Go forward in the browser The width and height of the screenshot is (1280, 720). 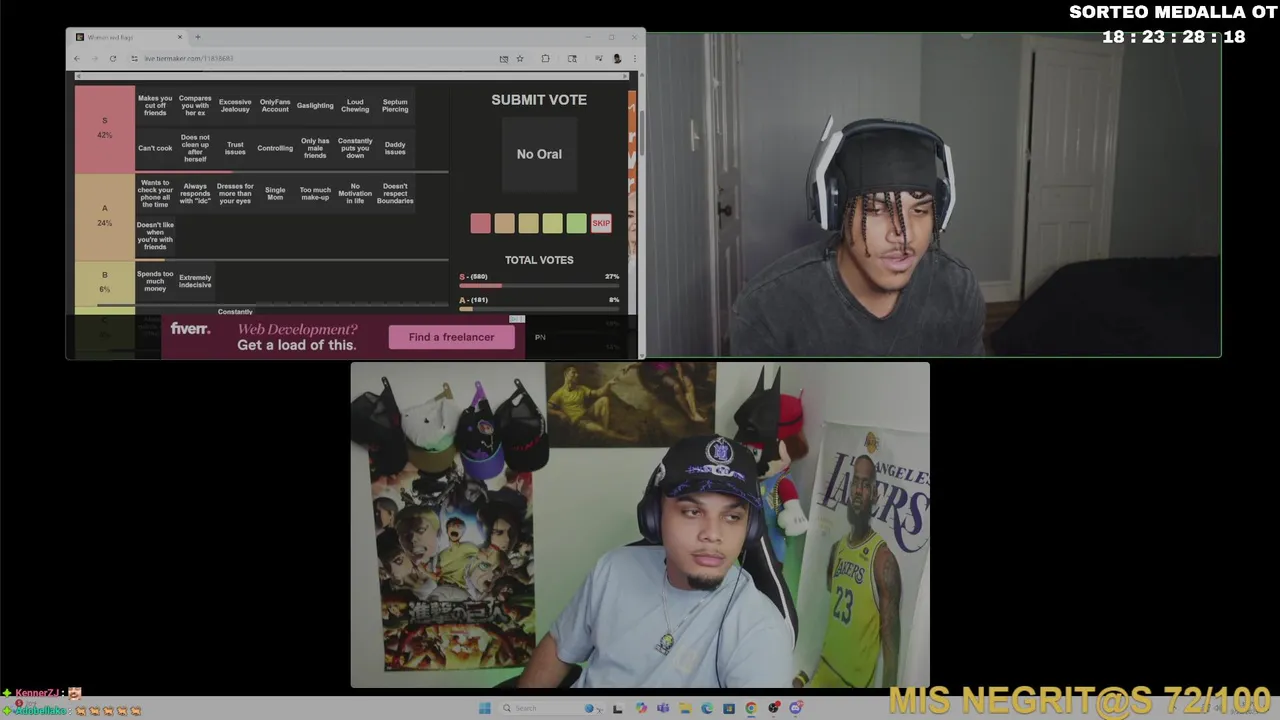click(94, 58)
